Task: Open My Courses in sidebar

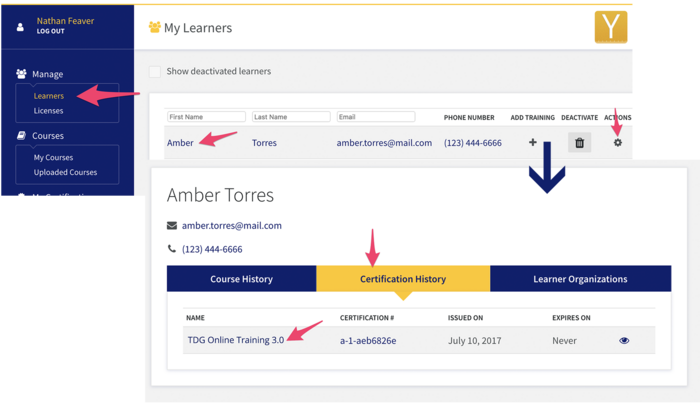Action: pos(53,158)
